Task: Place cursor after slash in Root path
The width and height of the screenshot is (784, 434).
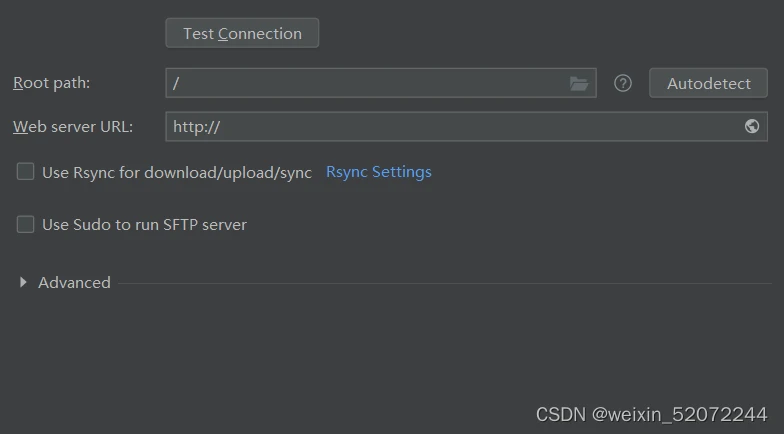Action: (x=180, y=84)
